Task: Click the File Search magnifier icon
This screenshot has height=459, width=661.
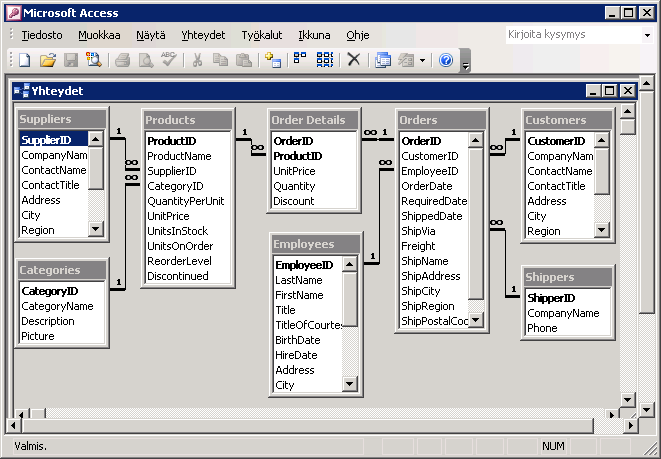Action: [x=94, y=60]
